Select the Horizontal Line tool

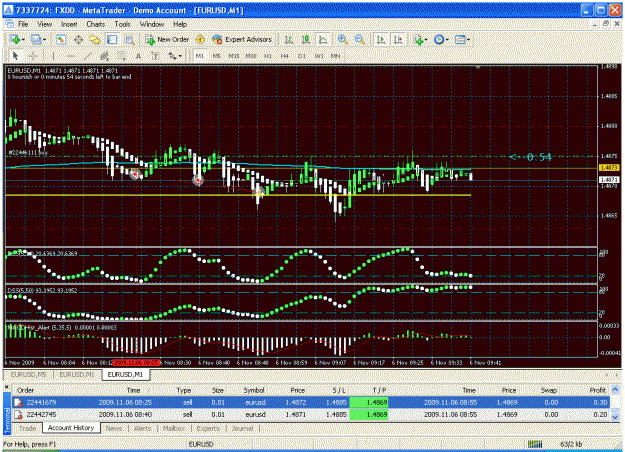pos(71,56)
